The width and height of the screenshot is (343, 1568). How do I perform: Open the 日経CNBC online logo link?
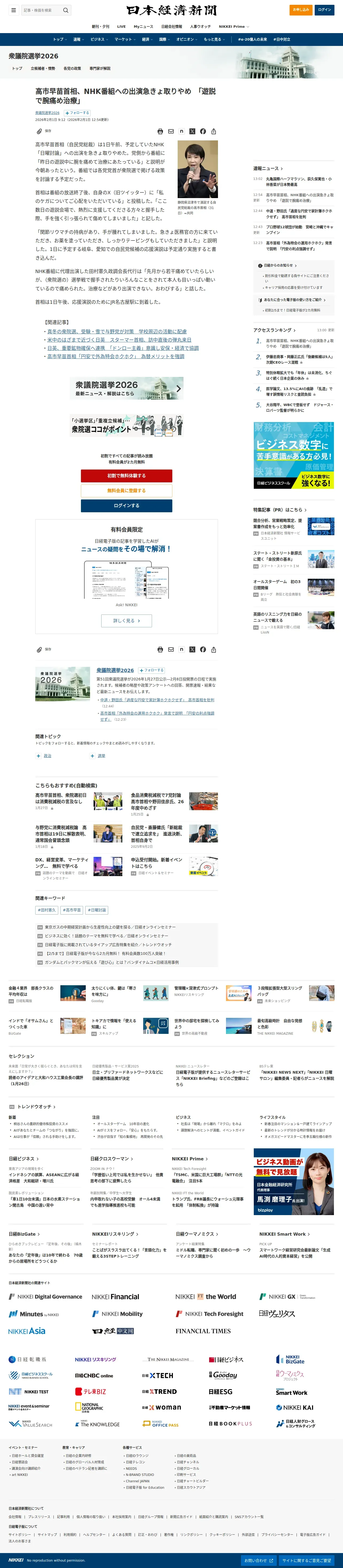tap(94, 1376)
